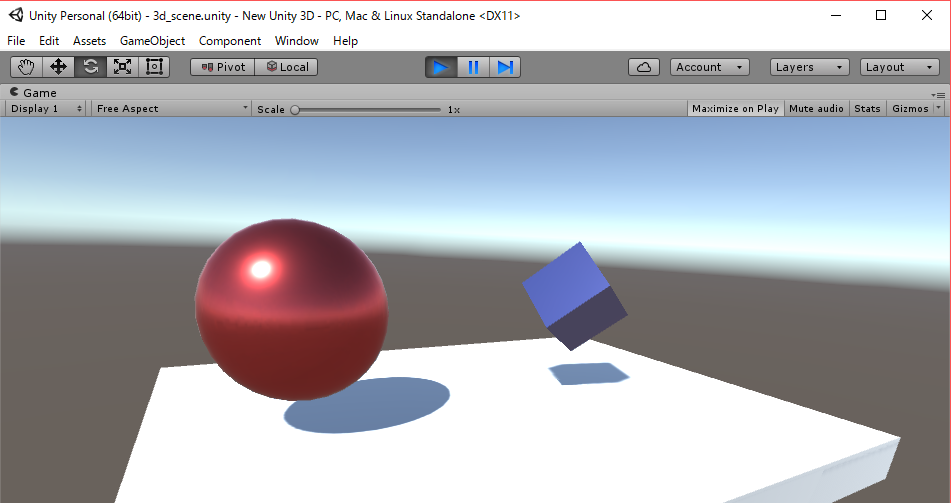This screenshot has height=503, width=951.
Task: Stop play mode with Play button
Action: tap(441, 67)
